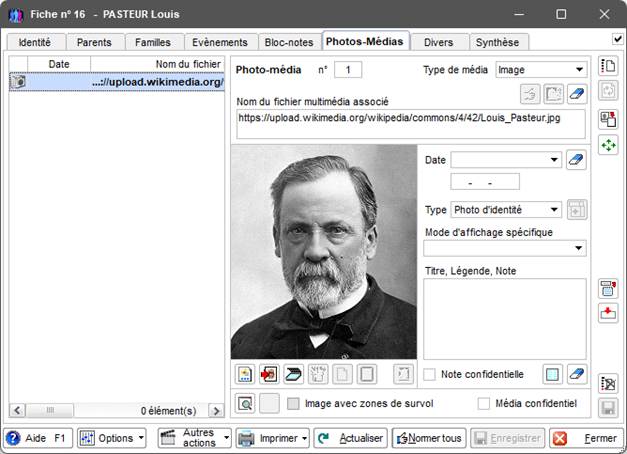Click the light blue color swatch button

pyautogui.click(x=551, y=374)
